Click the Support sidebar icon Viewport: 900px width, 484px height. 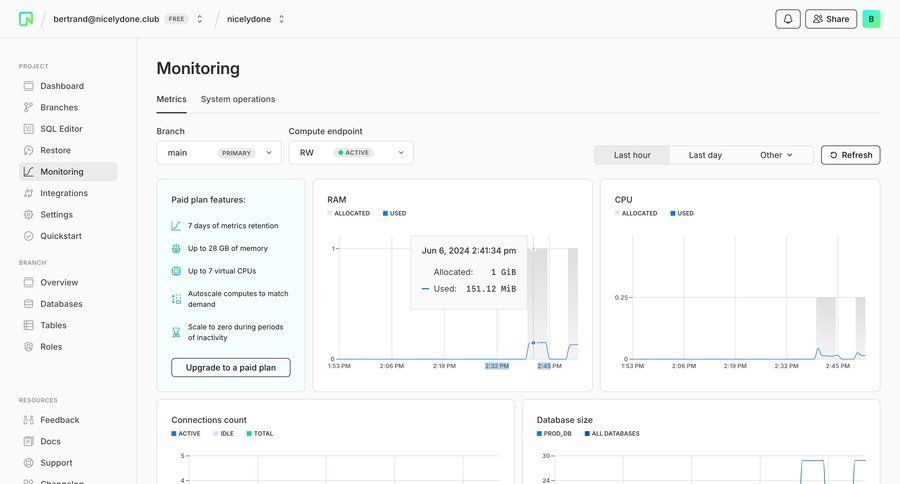29,463
